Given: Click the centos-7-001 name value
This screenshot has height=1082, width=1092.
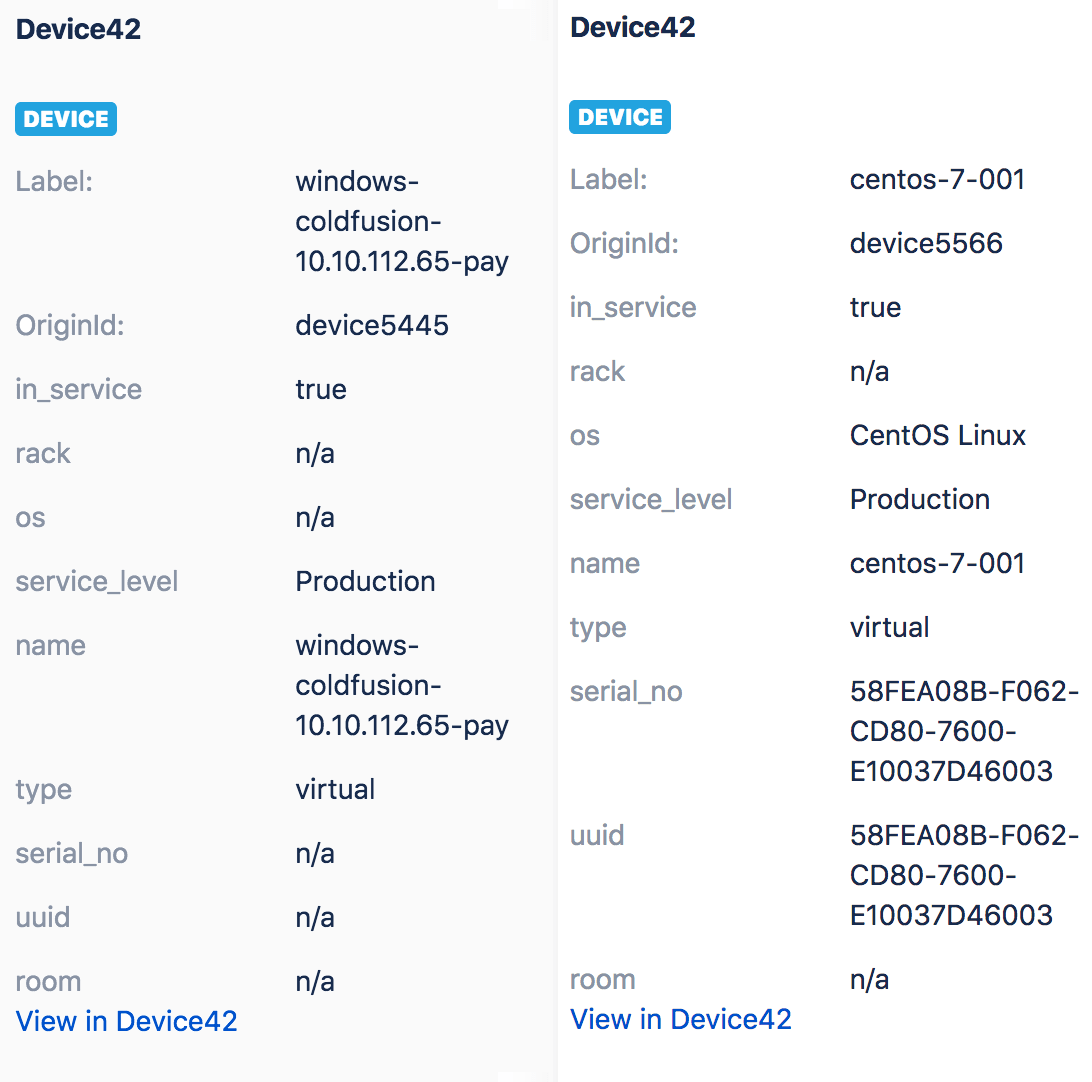Looking at the screenshot, I should pos(936,563).
